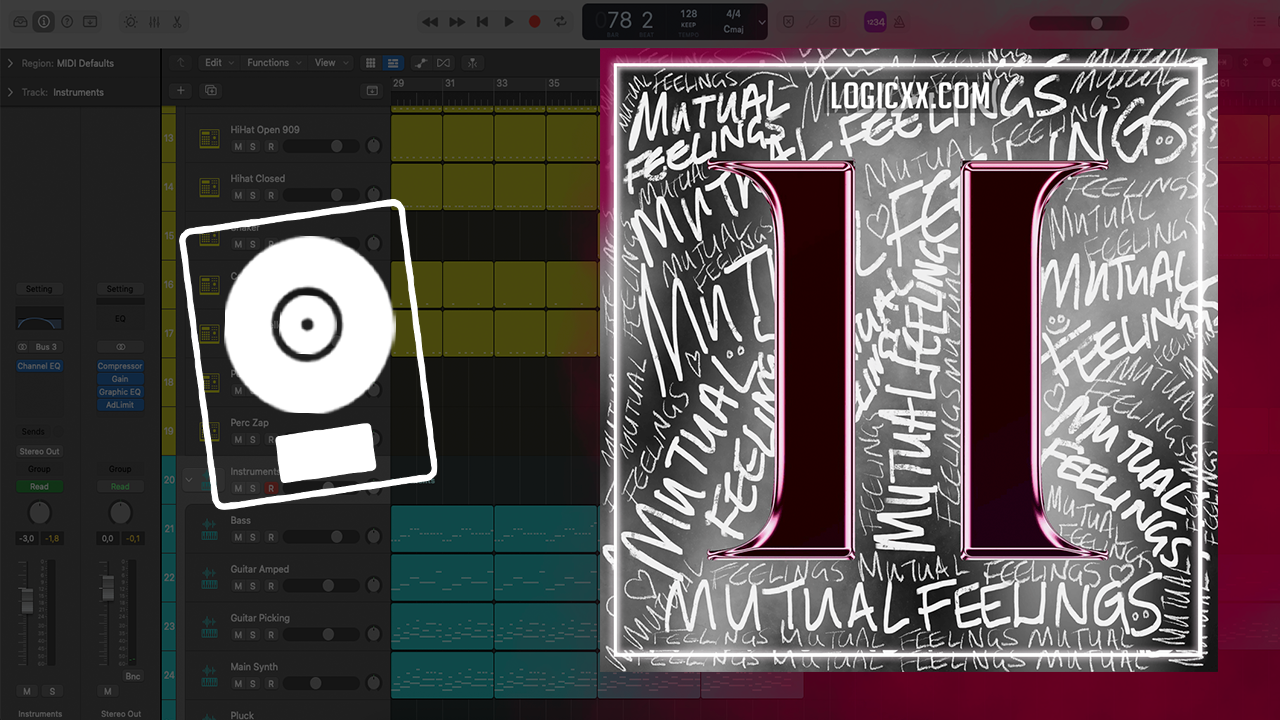The width and height of the screenshot is (1280, 720).
Task: Expand the Region MIDI Defaults disclosure
Action: pos(10,63)
